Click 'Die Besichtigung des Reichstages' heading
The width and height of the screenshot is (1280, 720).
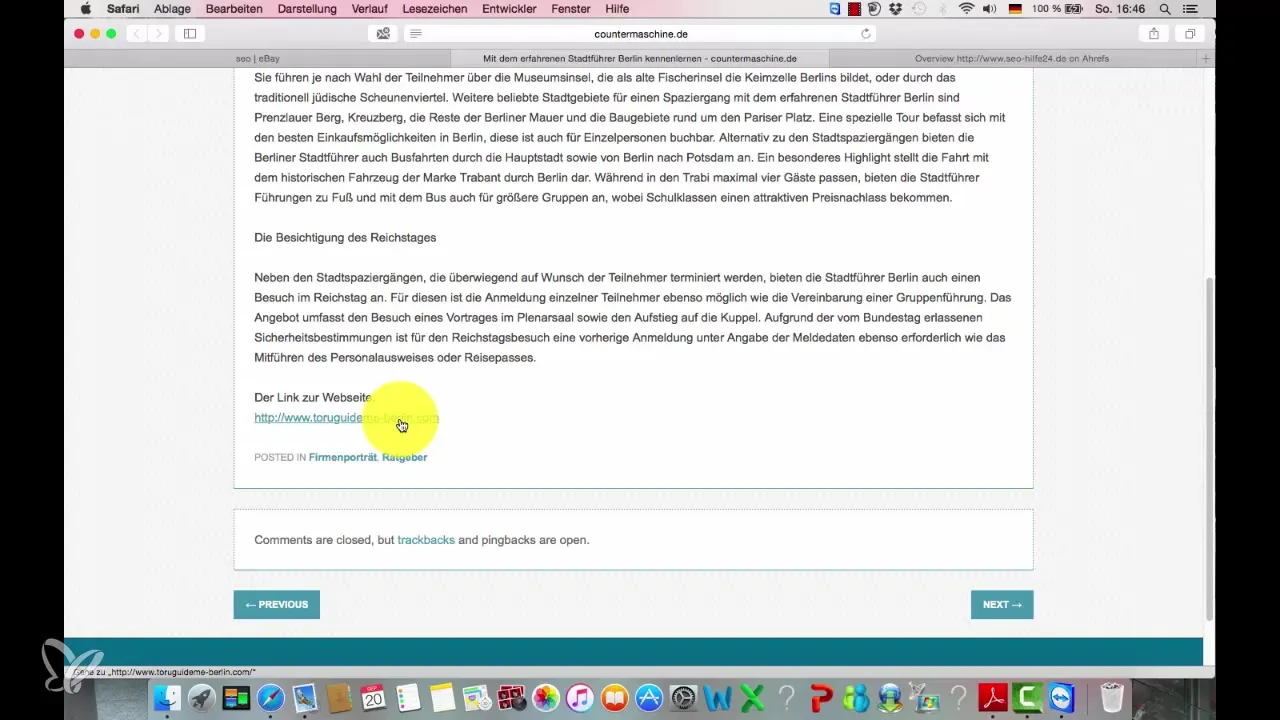coord(345,238)
